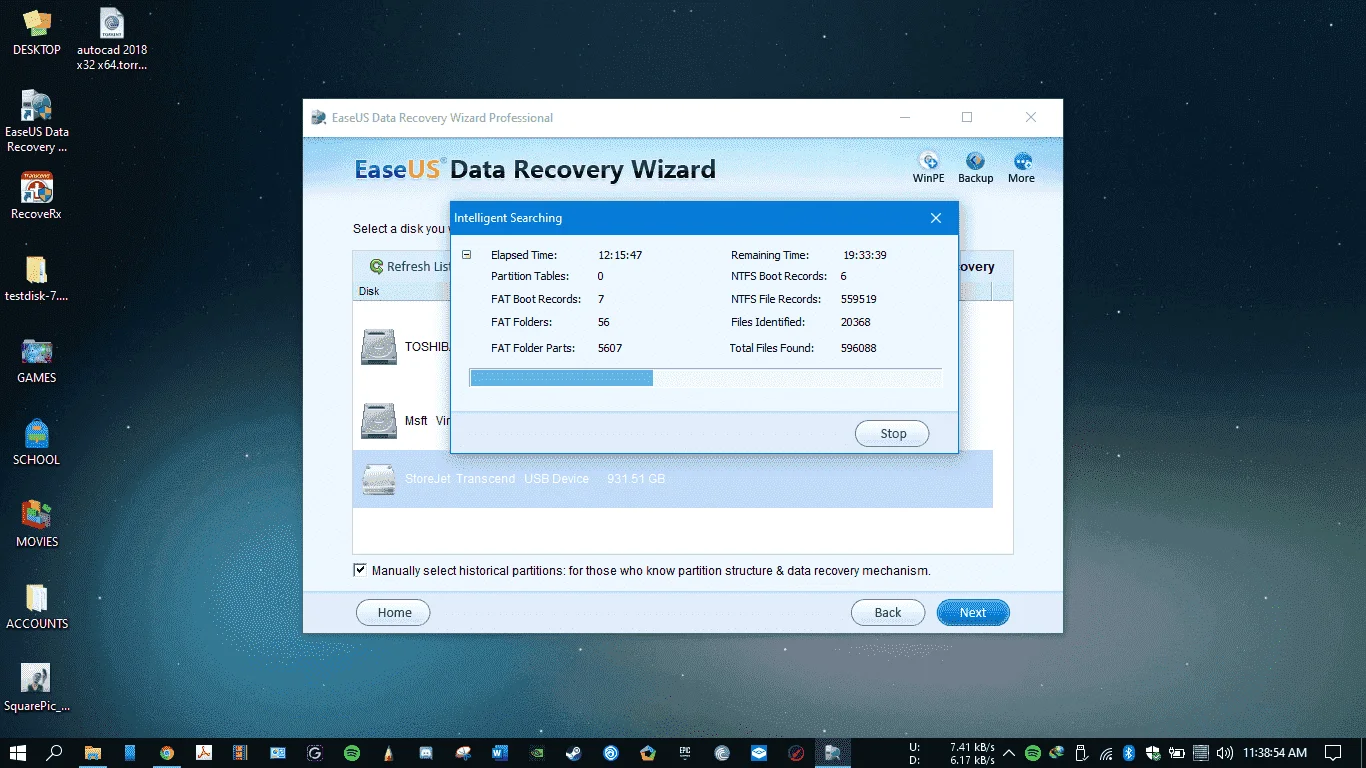Open the Windows Start menu

coord(18,753)
